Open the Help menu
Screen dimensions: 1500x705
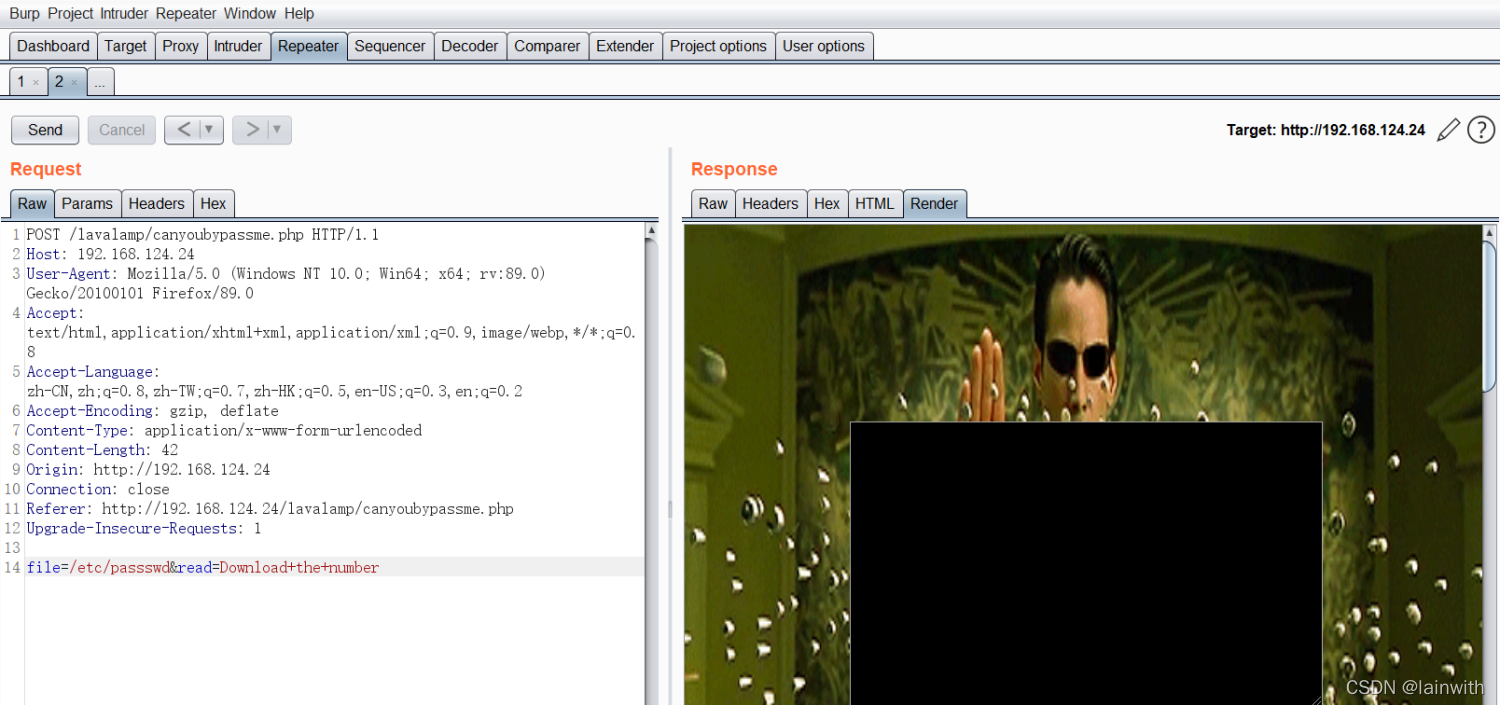tap(299, 13)
